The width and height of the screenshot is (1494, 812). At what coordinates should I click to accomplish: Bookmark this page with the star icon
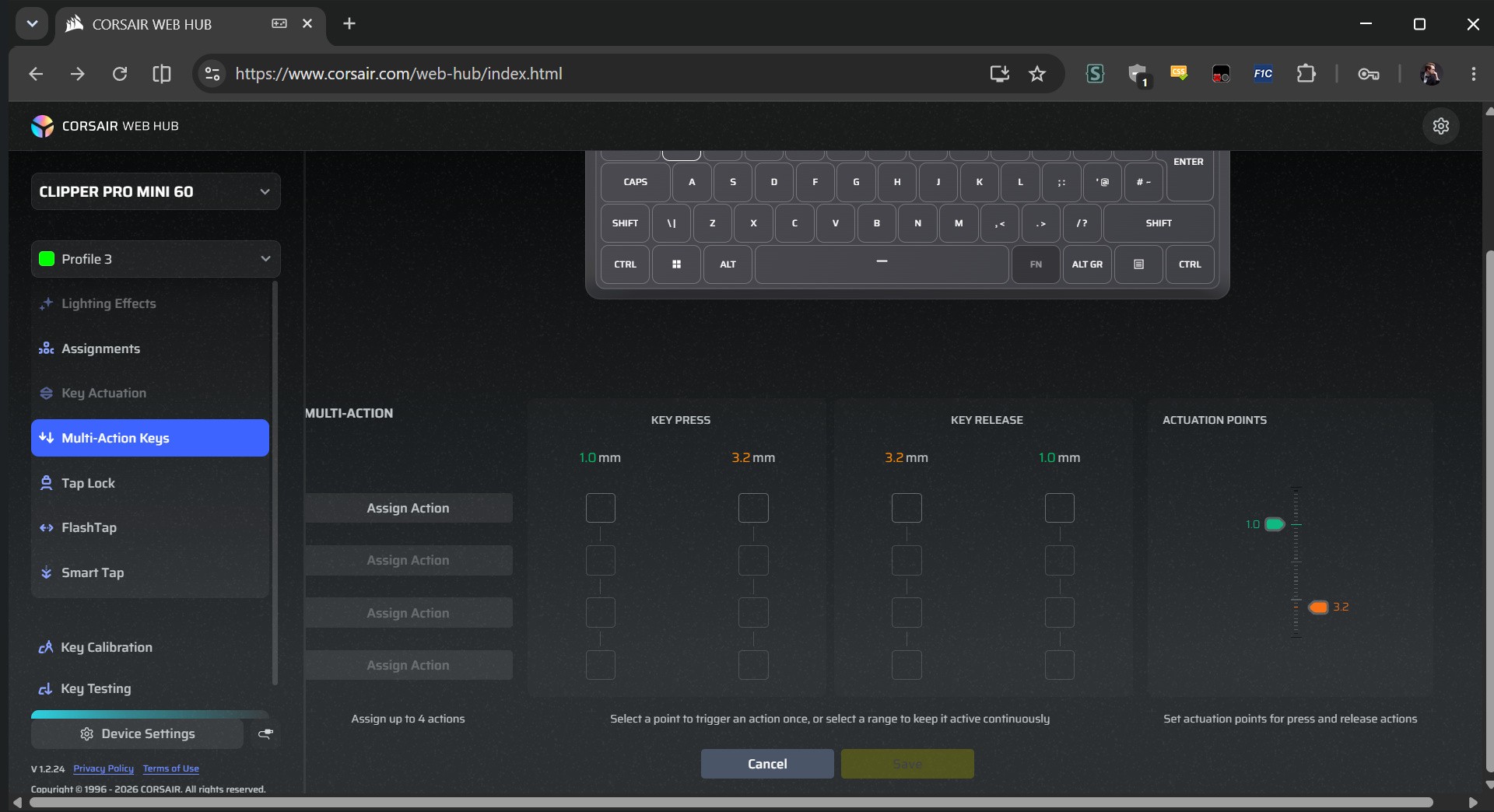[x=1037, y=74]
